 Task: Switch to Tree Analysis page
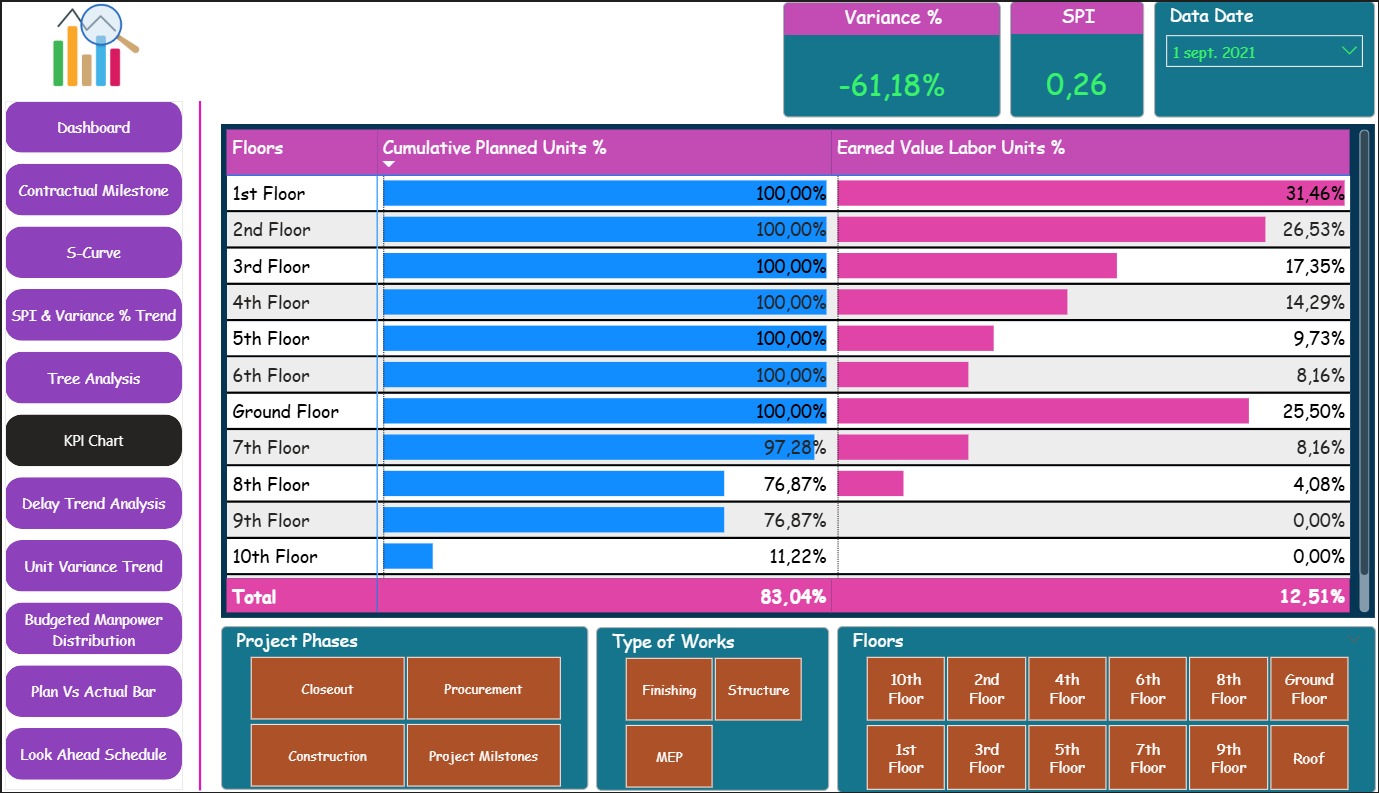tap(94, 378)
